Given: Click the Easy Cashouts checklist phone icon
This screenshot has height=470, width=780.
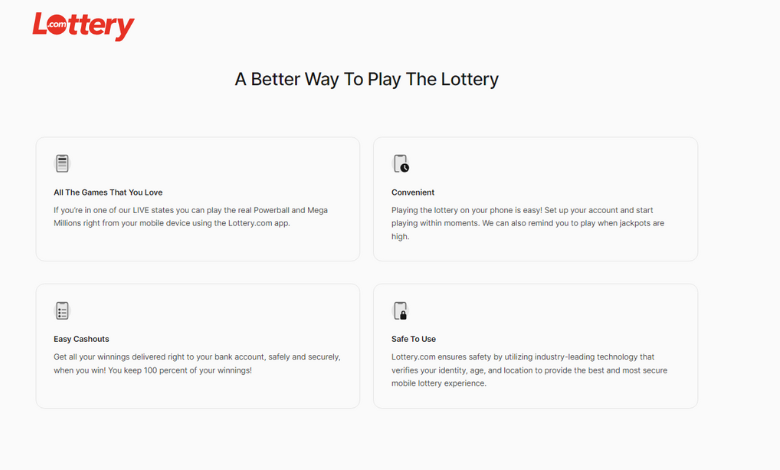Looking at the screenshot, I should [62, 310].
